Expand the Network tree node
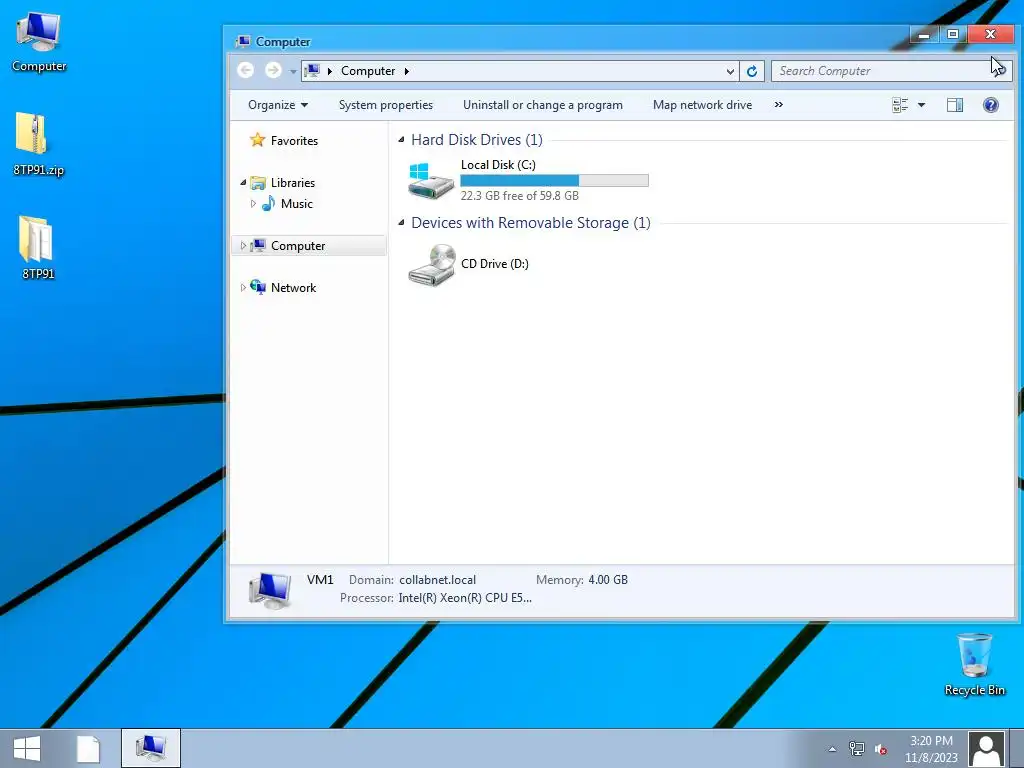 pos(243,287)
